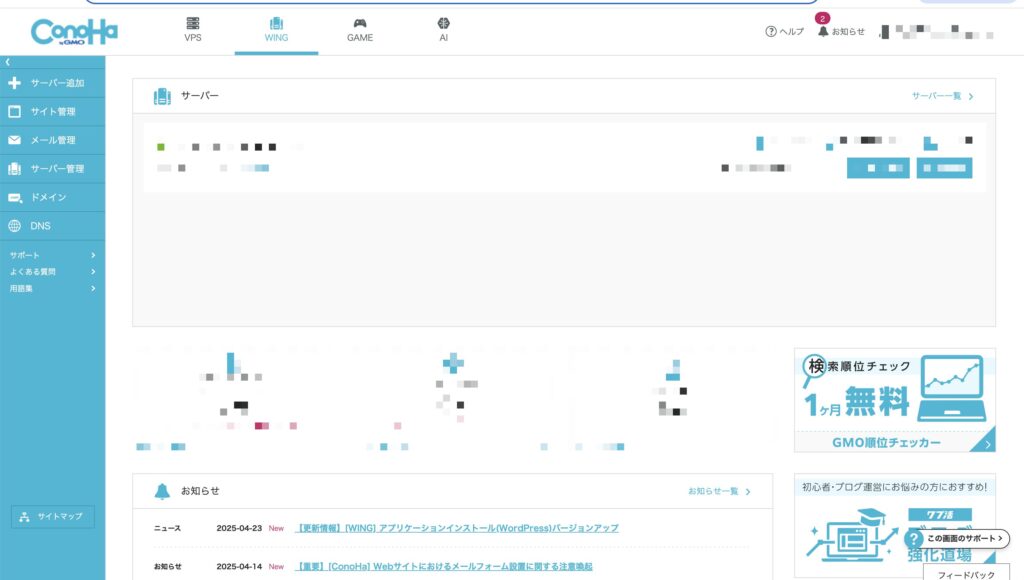Click the ConoHa logo
This screenshot has width=1024, height=580.
point(74,31)
